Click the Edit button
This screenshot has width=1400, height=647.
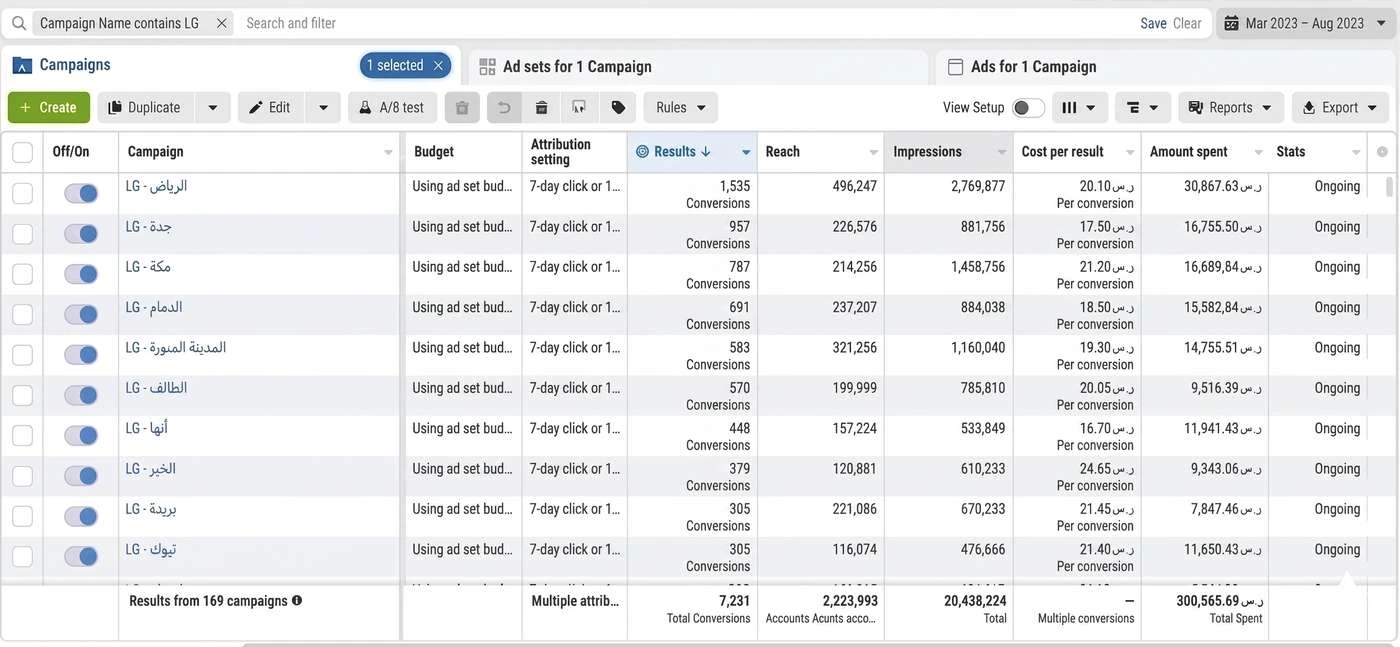(x=270, y=108)
